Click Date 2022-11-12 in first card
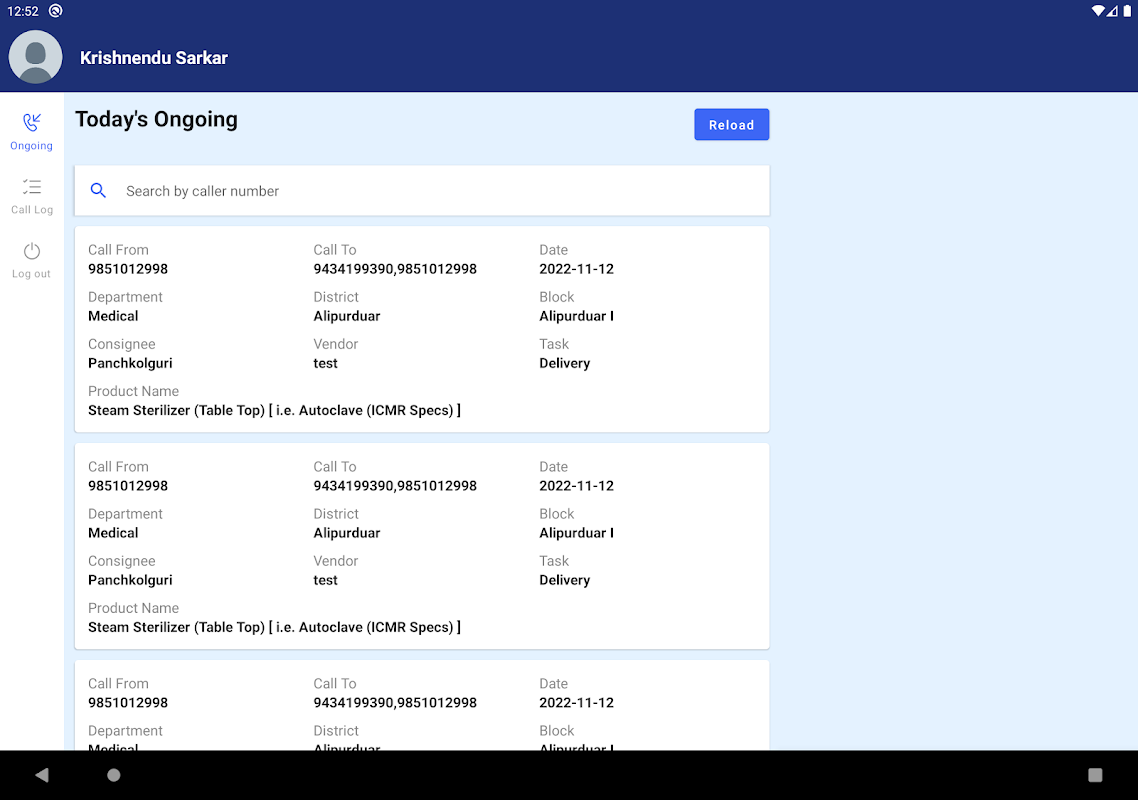 [x=576, y=269]
